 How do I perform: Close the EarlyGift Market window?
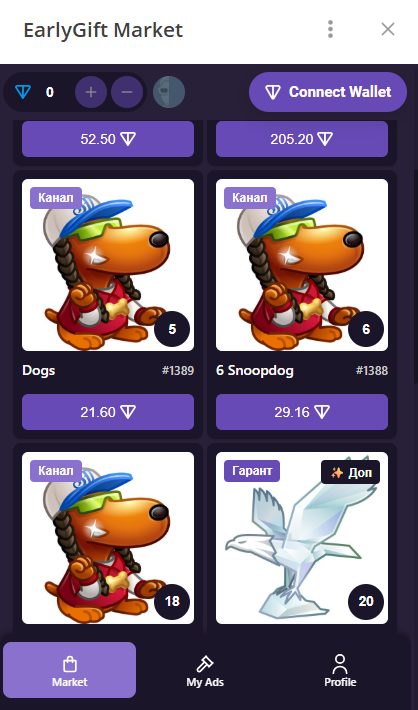pyautogui.click(x=388, y=29)
